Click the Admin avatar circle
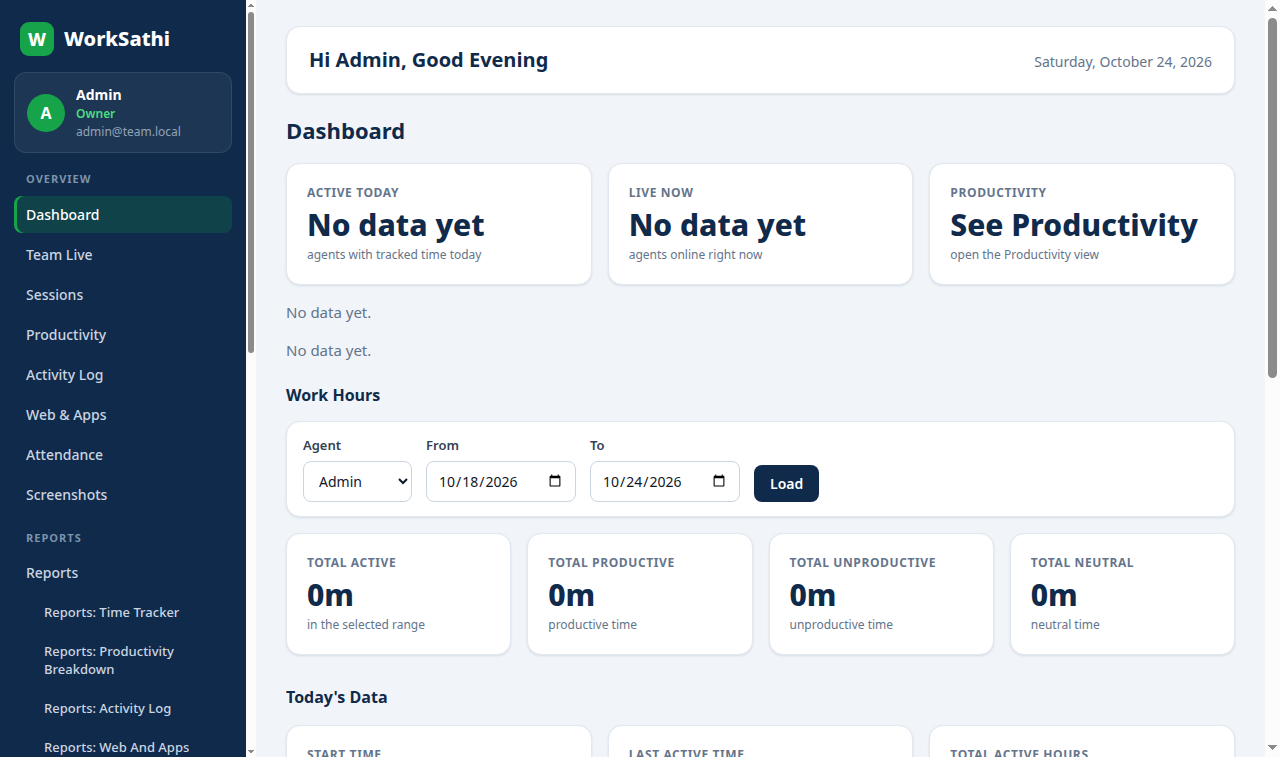1280x757 pixels. tap(45, 113)
